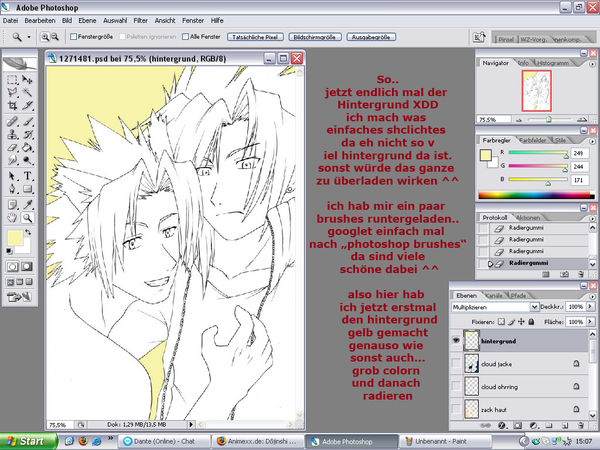Select the Type tool

click(x=27, y=176)
